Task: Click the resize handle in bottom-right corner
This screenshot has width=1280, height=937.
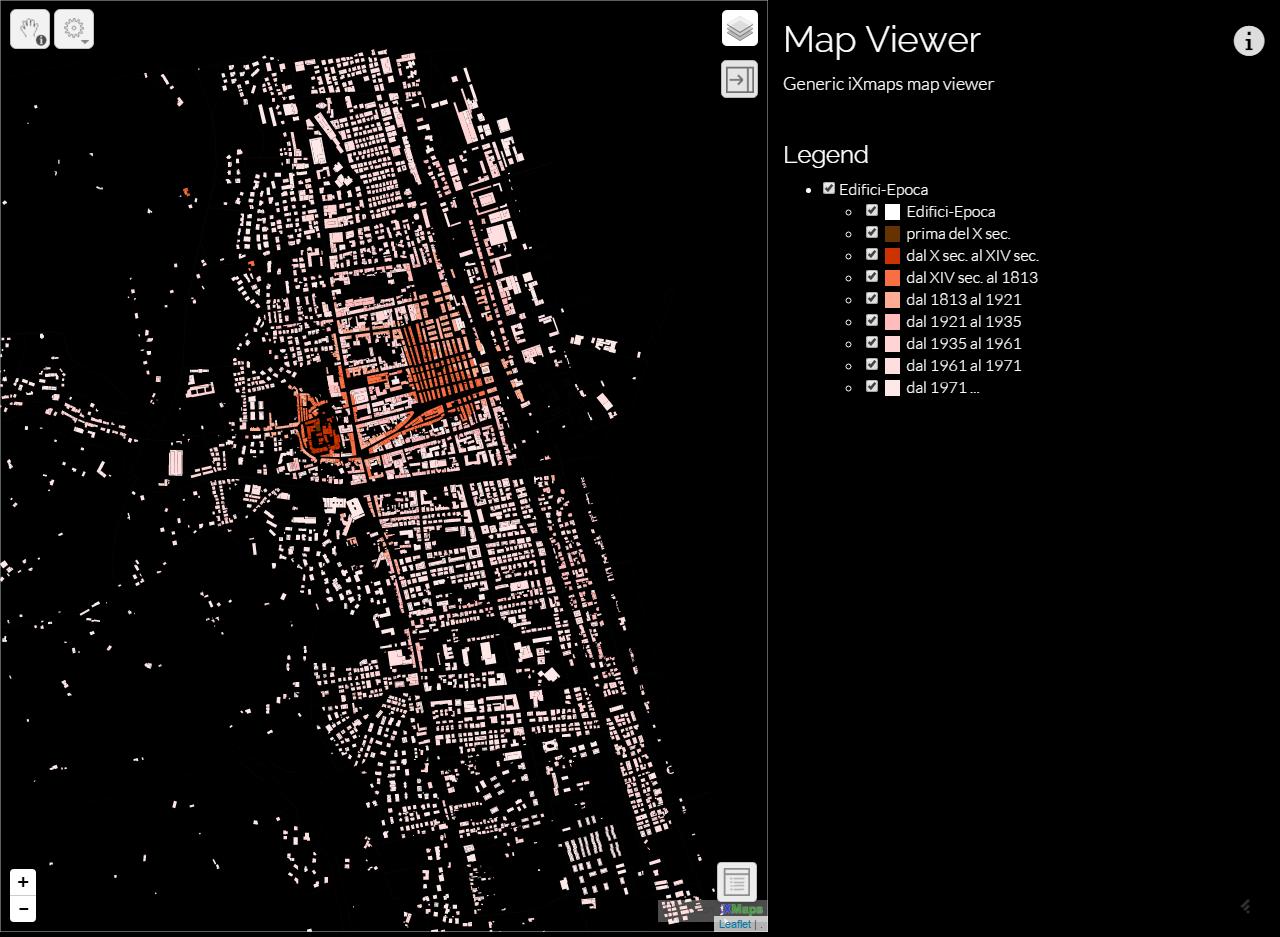Action: pyautogui.click(x=1246, y=906)
